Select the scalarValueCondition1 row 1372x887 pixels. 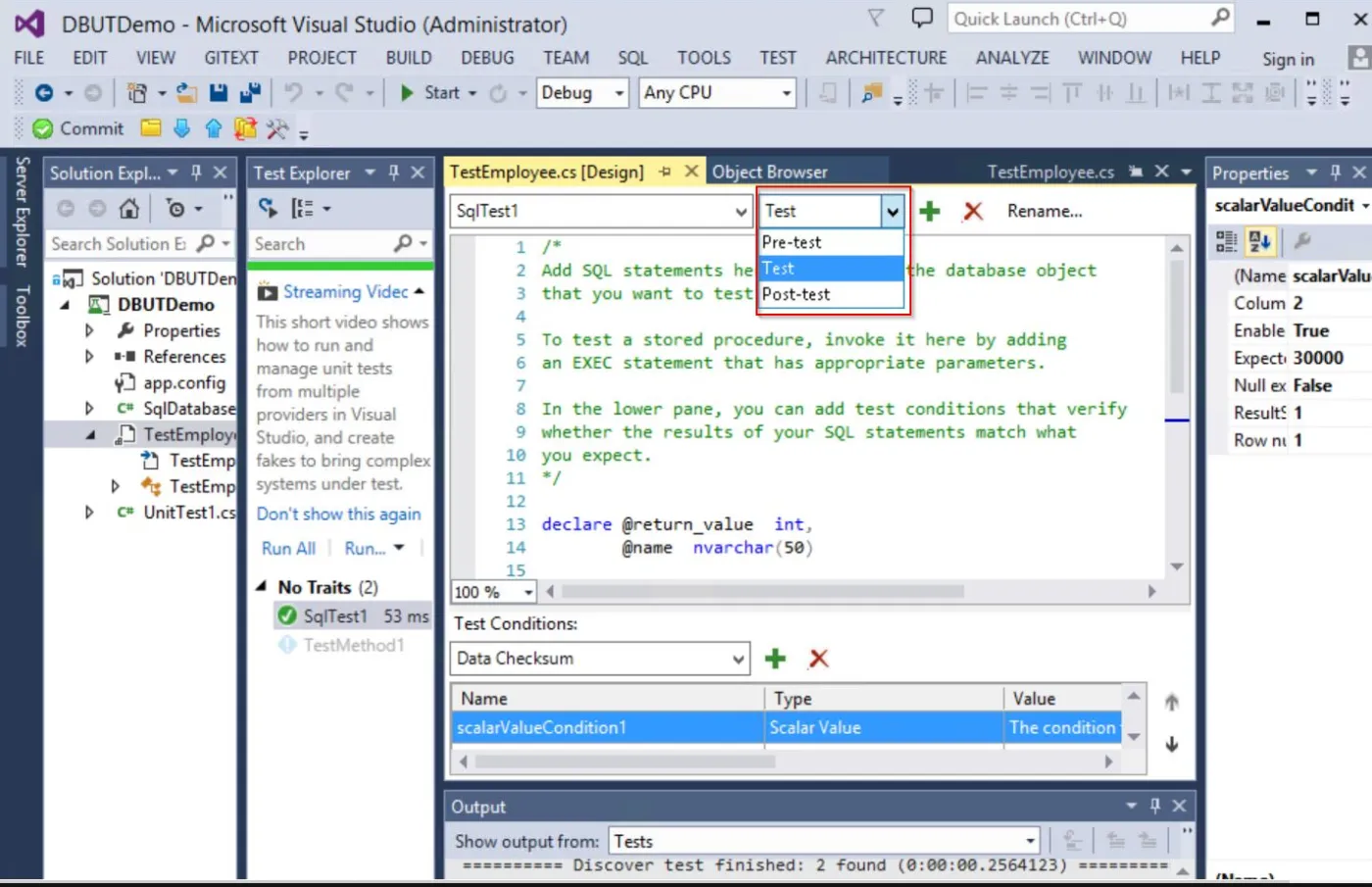[786, 727]
